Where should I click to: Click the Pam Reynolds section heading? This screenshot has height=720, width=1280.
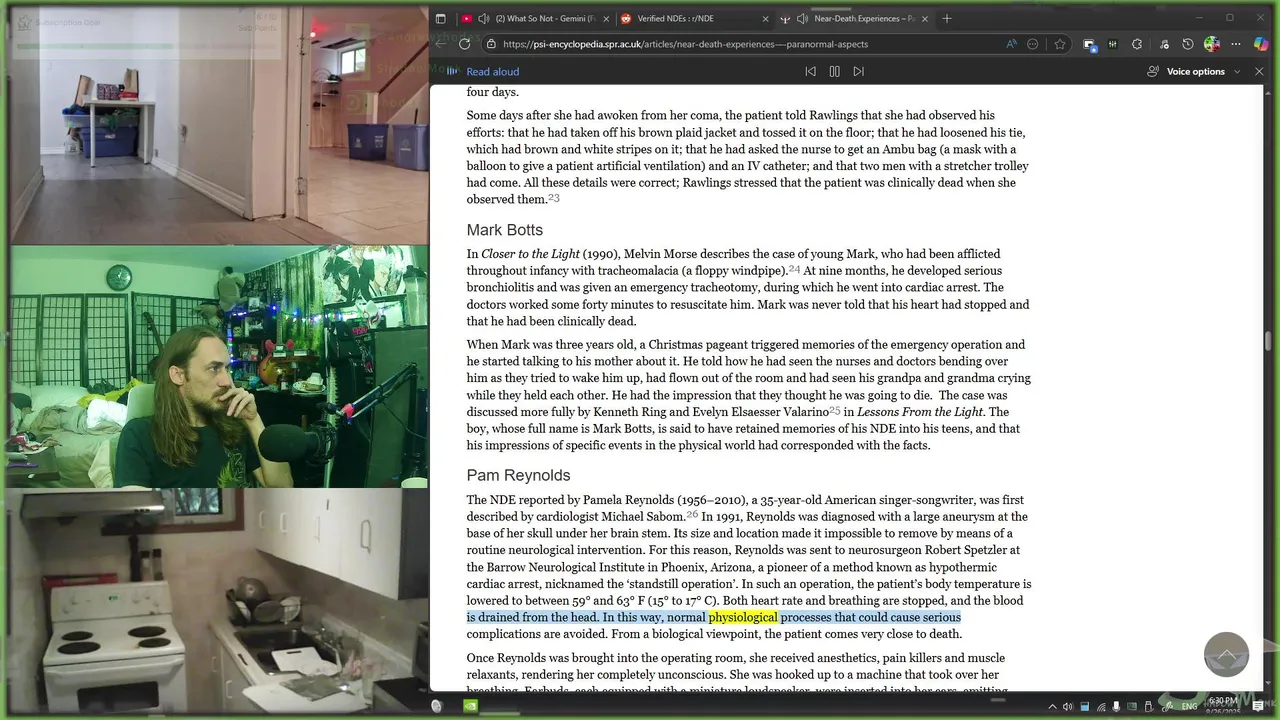pyautogui.click(x=518, y=475)
